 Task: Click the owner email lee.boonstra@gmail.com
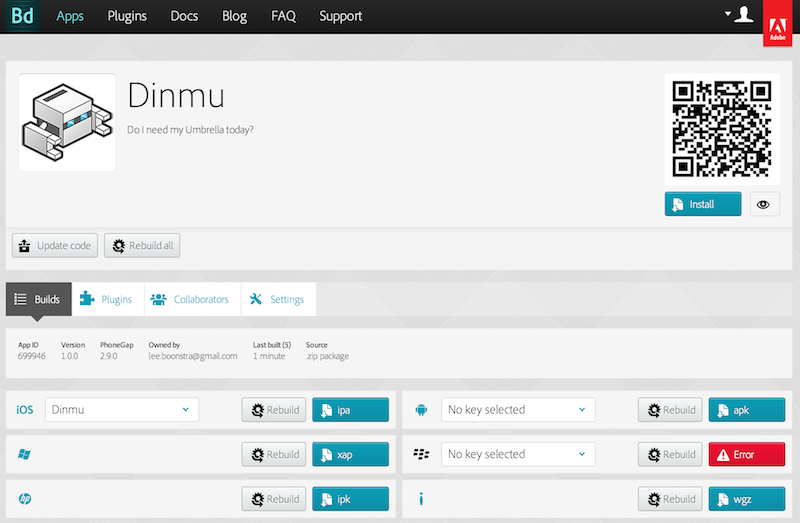tap(193, 356)
